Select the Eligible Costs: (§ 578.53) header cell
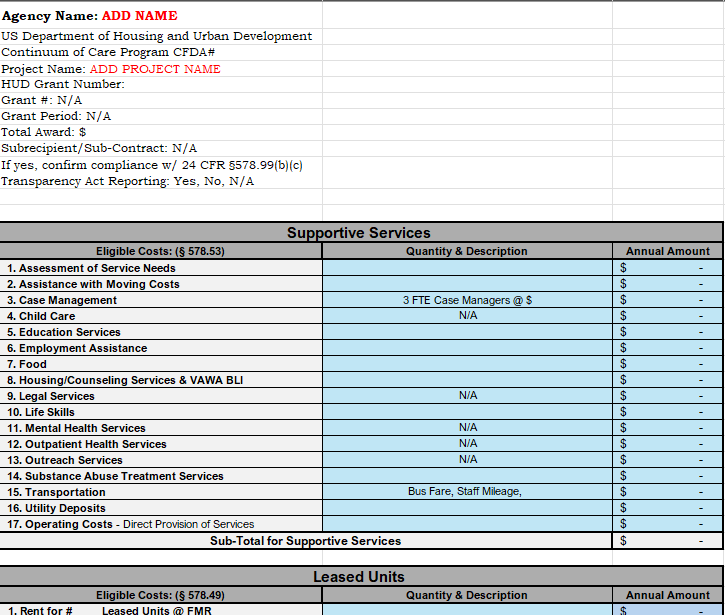Viewport: 725px width, 615px height. 161,252
